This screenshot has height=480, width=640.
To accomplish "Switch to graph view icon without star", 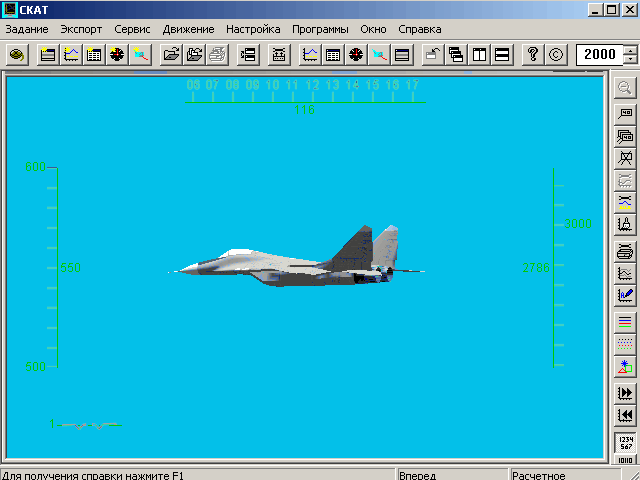I will tap(310, 54).
